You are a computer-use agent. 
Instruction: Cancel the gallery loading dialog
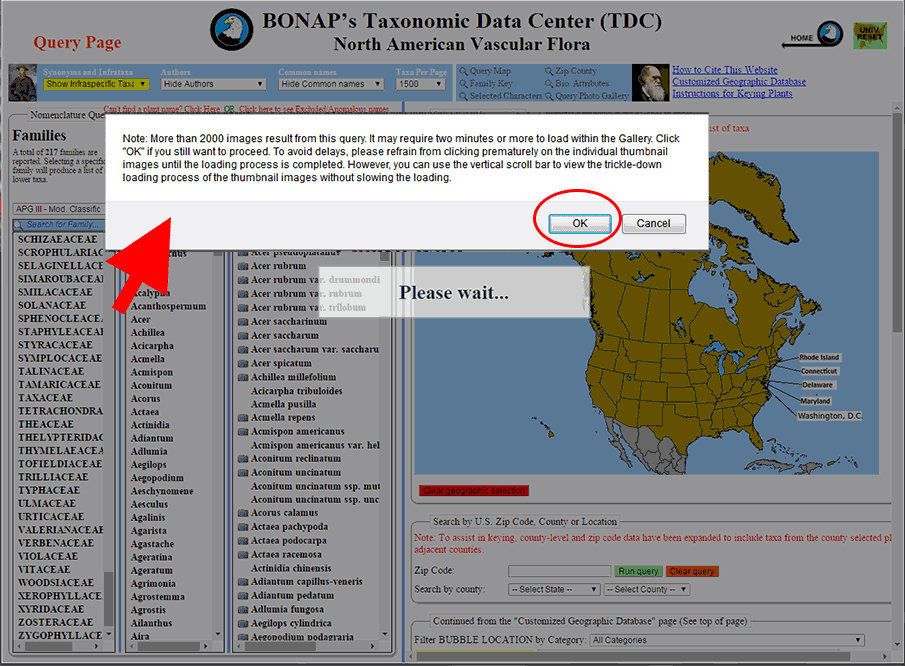(653, 223)
